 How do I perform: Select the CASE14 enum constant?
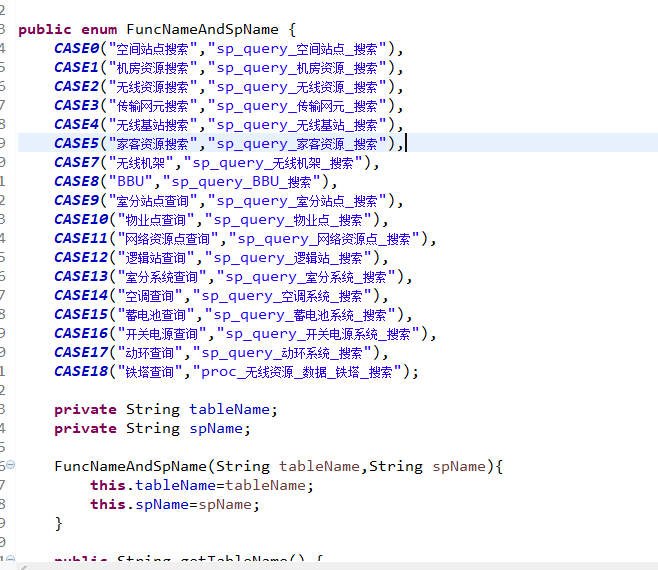point(81,295)
